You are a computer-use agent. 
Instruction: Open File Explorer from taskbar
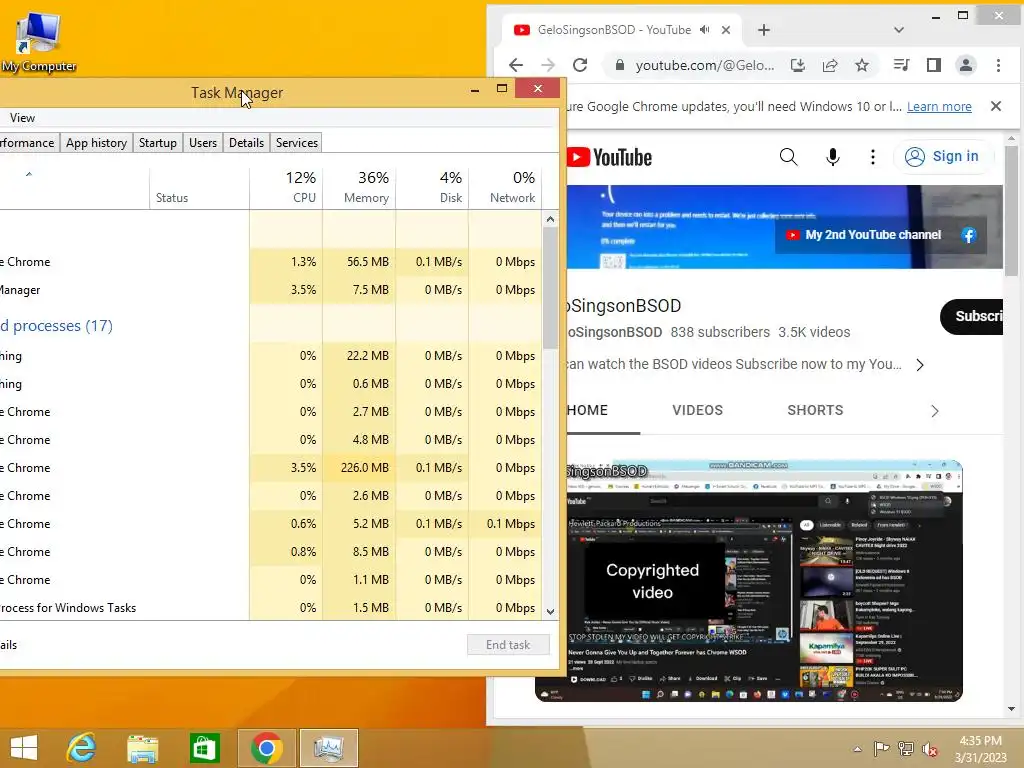(x=142, y=748)
